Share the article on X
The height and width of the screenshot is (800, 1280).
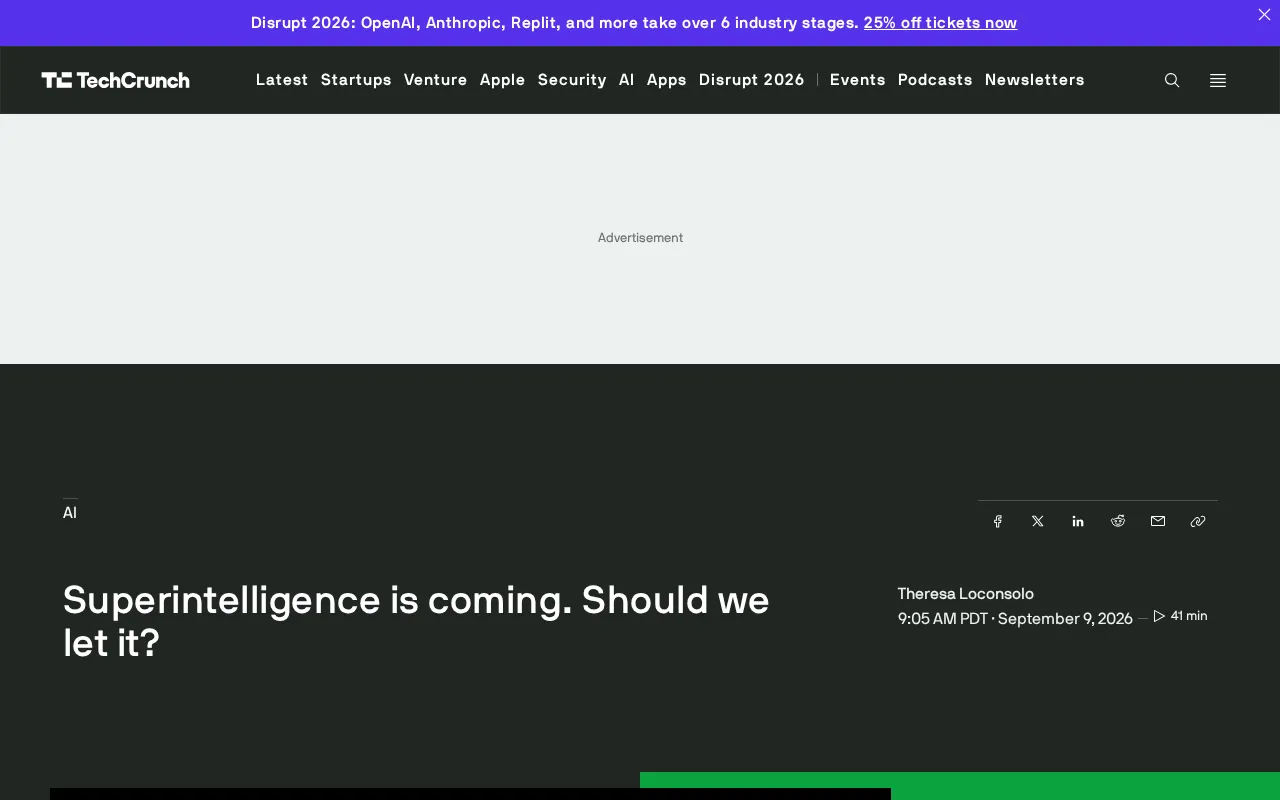coord(1038,521)
